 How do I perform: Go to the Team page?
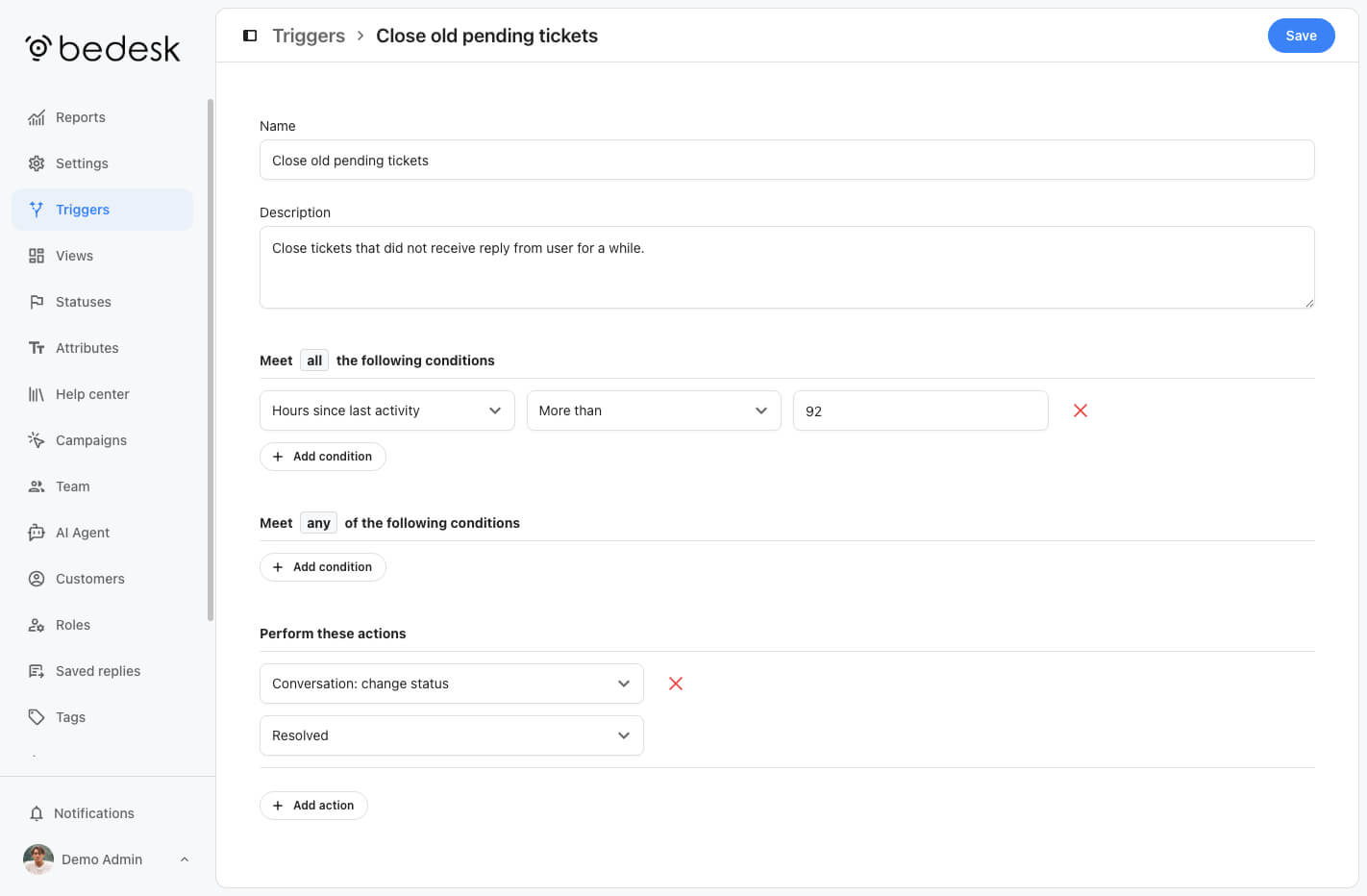102,486
